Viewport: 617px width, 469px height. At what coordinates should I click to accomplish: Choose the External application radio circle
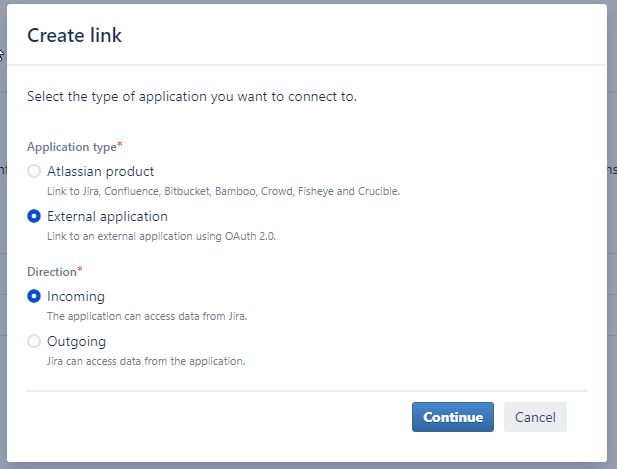tap(34, 216)
